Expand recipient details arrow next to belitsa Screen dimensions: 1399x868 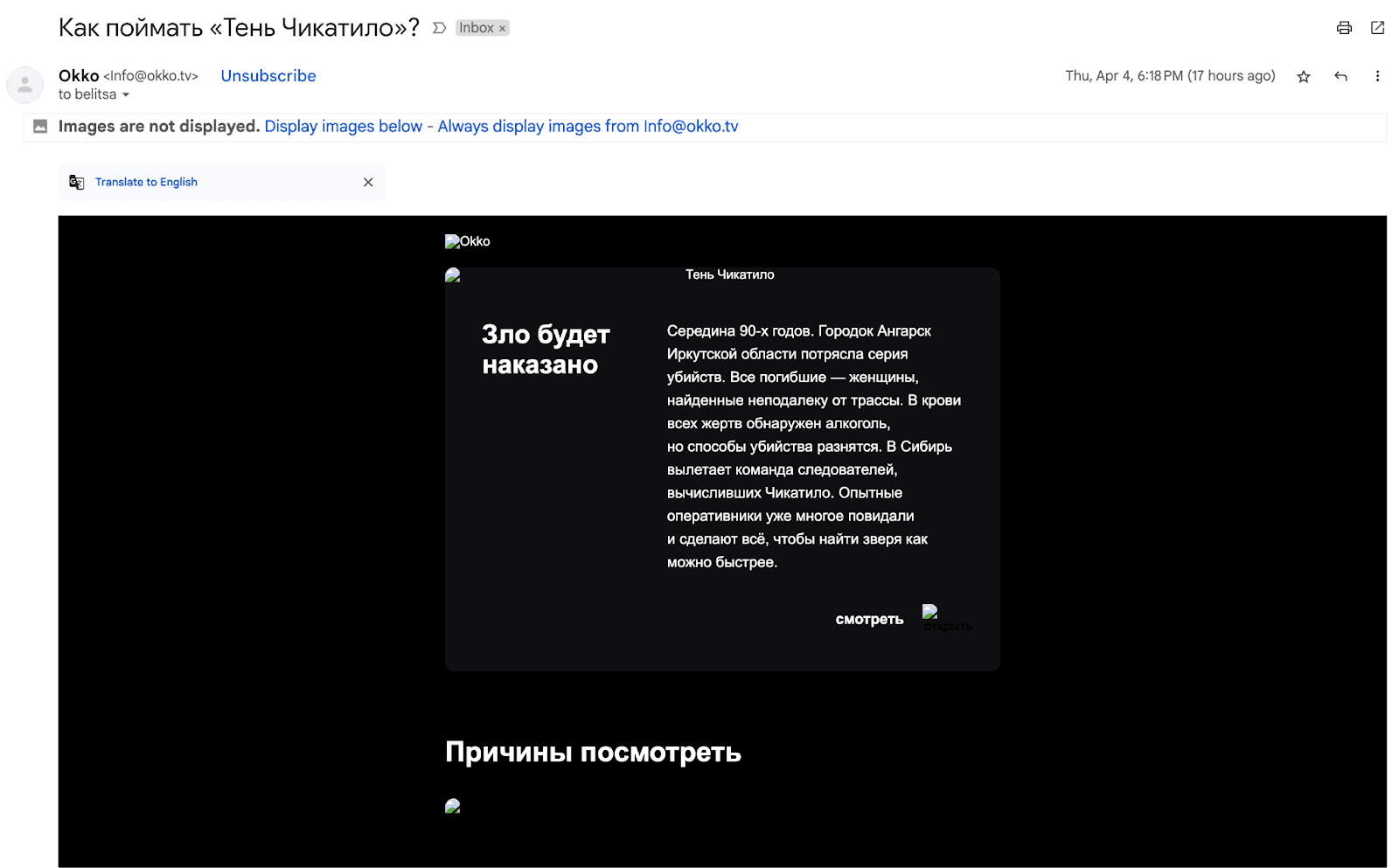click(126, 94)
